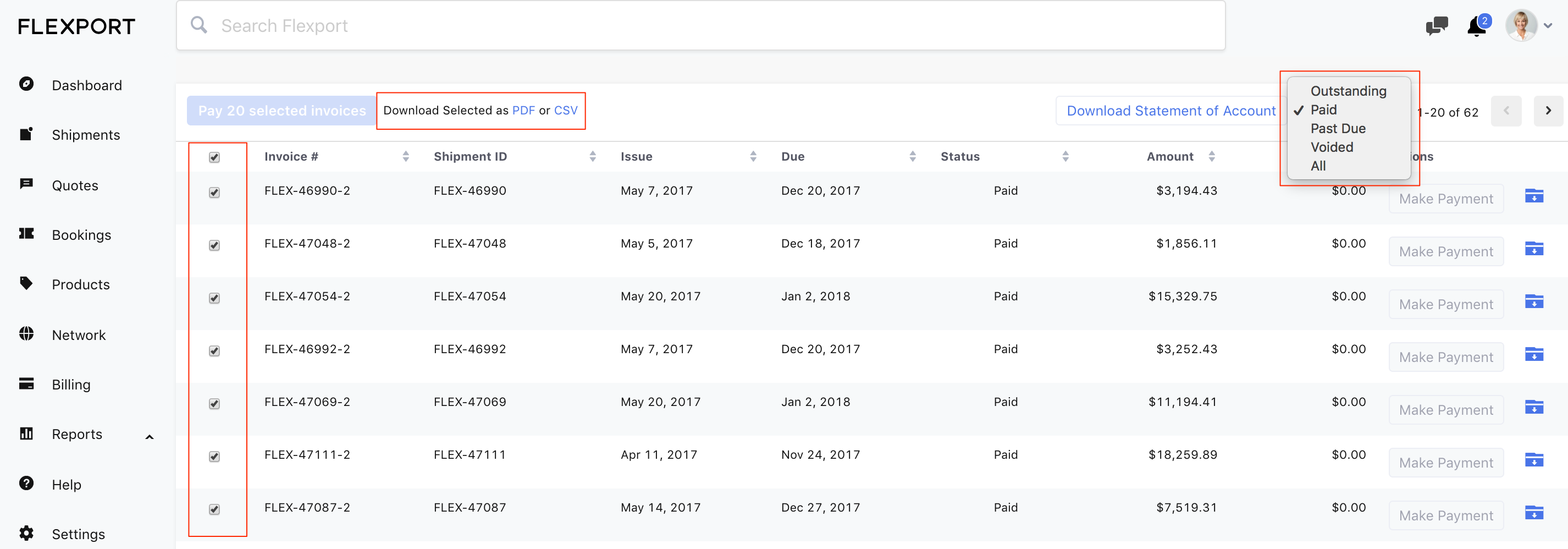
Task: Open Dashboard from the sidebar
Action: pyautogui.click(x=86, y=85)
